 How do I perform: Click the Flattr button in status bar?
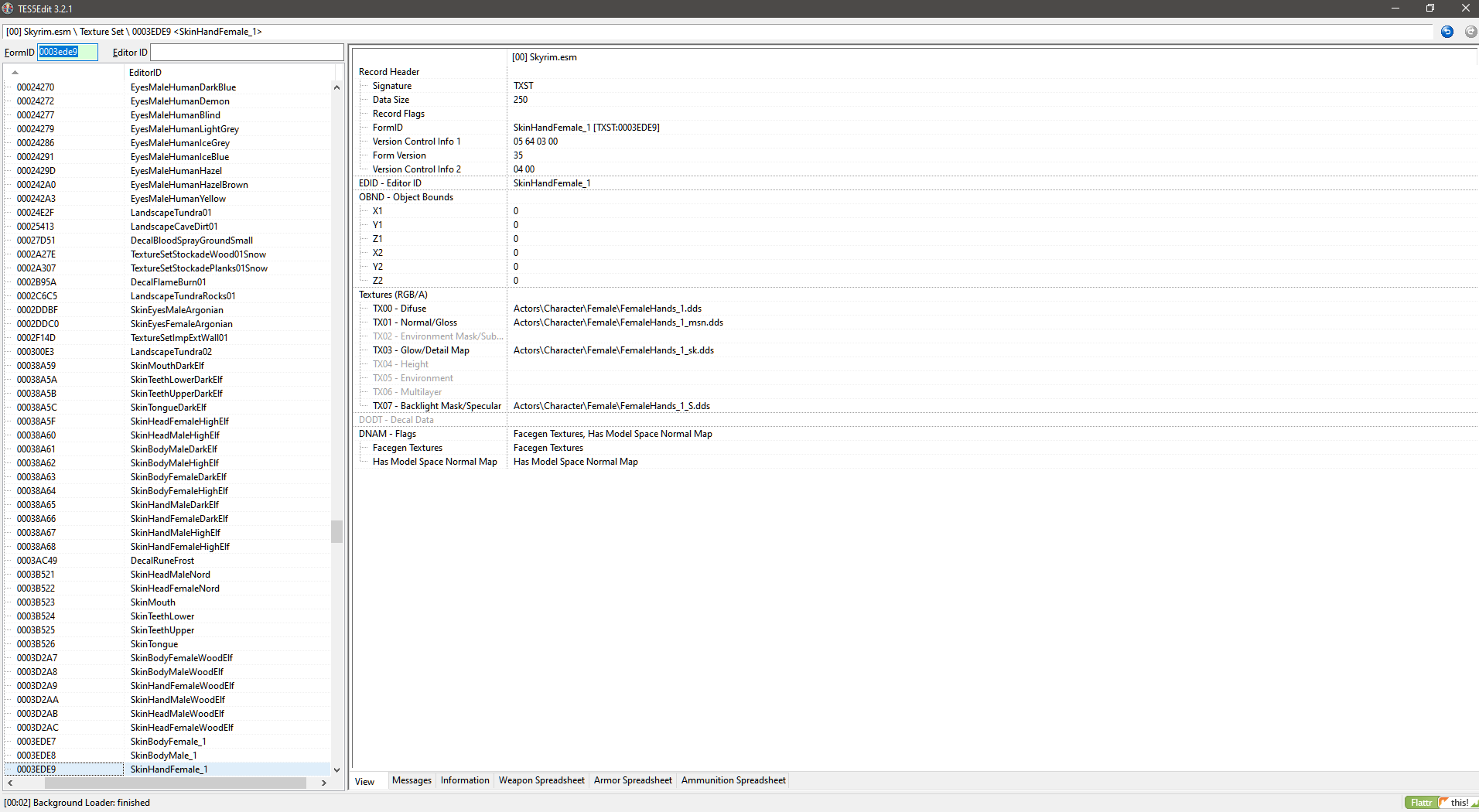click(1421, 803)
